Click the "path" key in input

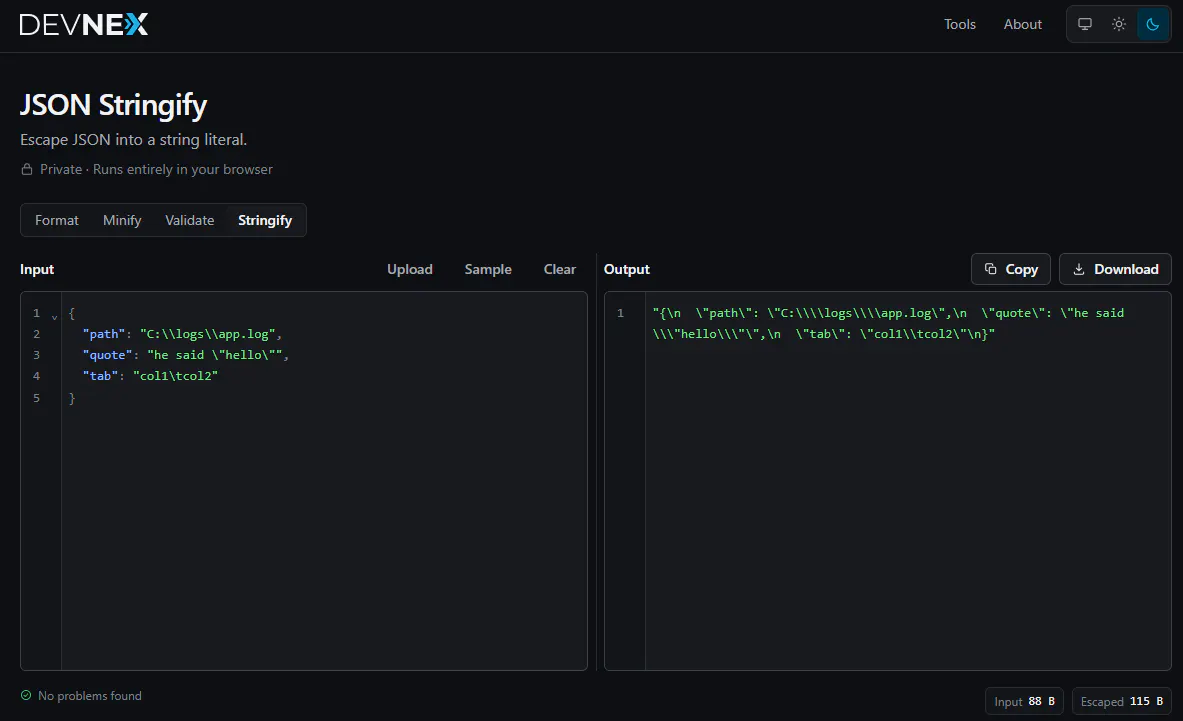pyautogui.click(x=104, y=334)
